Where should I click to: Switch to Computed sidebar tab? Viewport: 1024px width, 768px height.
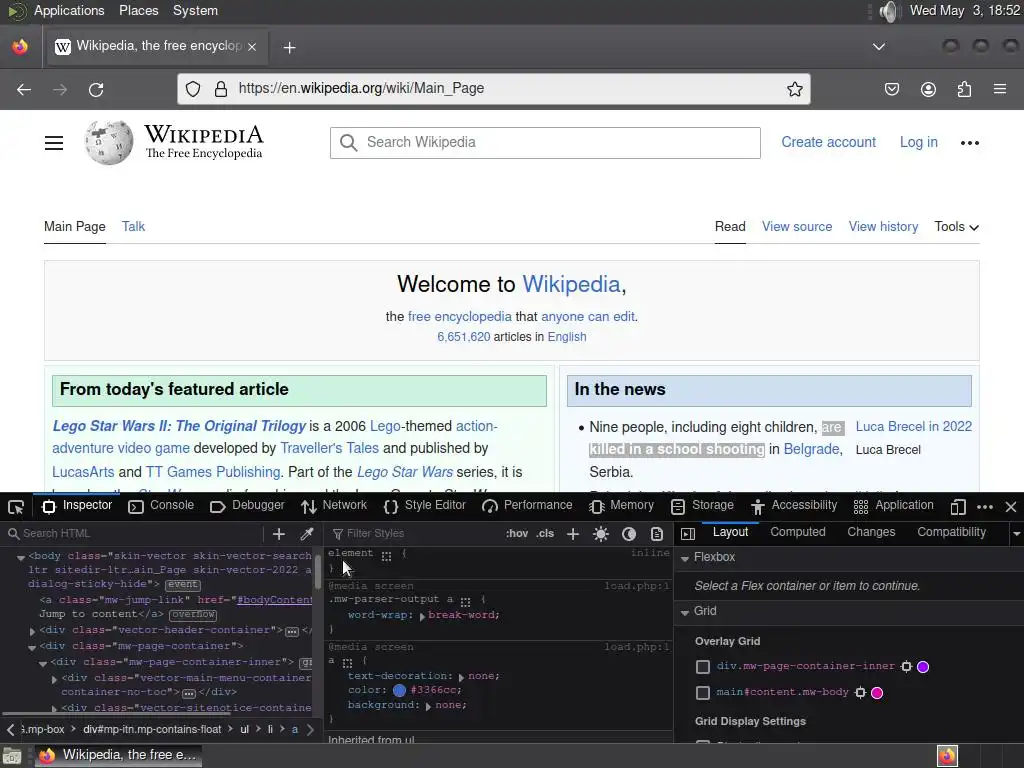click(797, 532)
